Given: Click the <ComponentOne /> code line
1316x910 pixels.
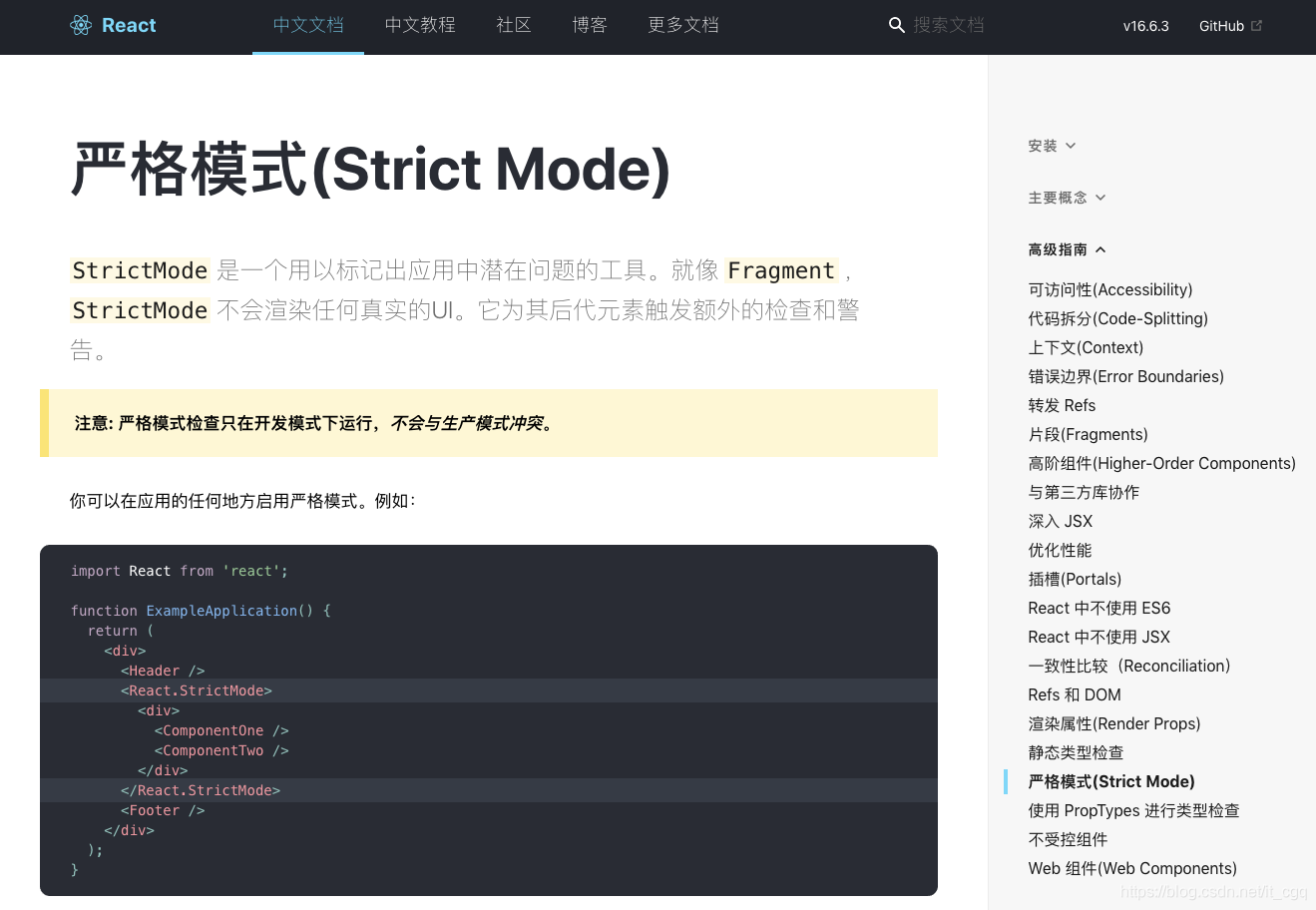Looking at the screenshot, I should [221, 730].
